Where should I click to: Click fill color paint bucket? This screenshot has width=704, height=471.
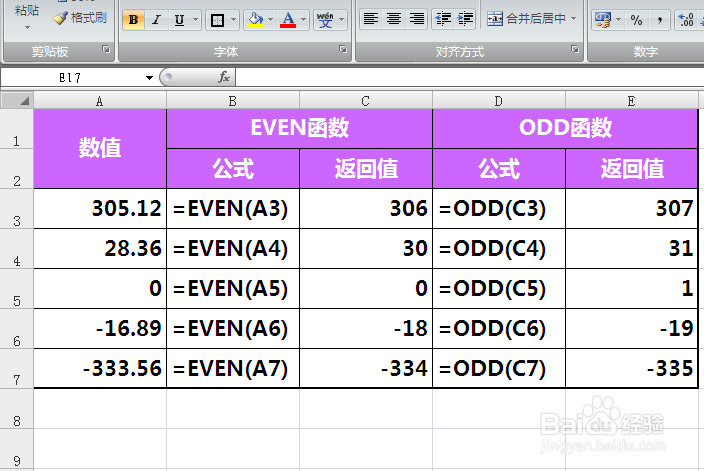(255, 20)
